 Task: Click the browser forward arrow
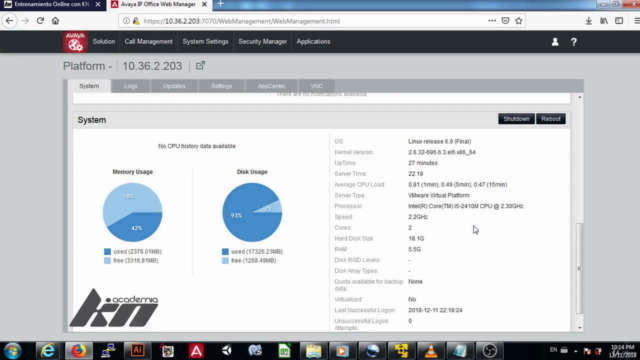click(25, 21)
